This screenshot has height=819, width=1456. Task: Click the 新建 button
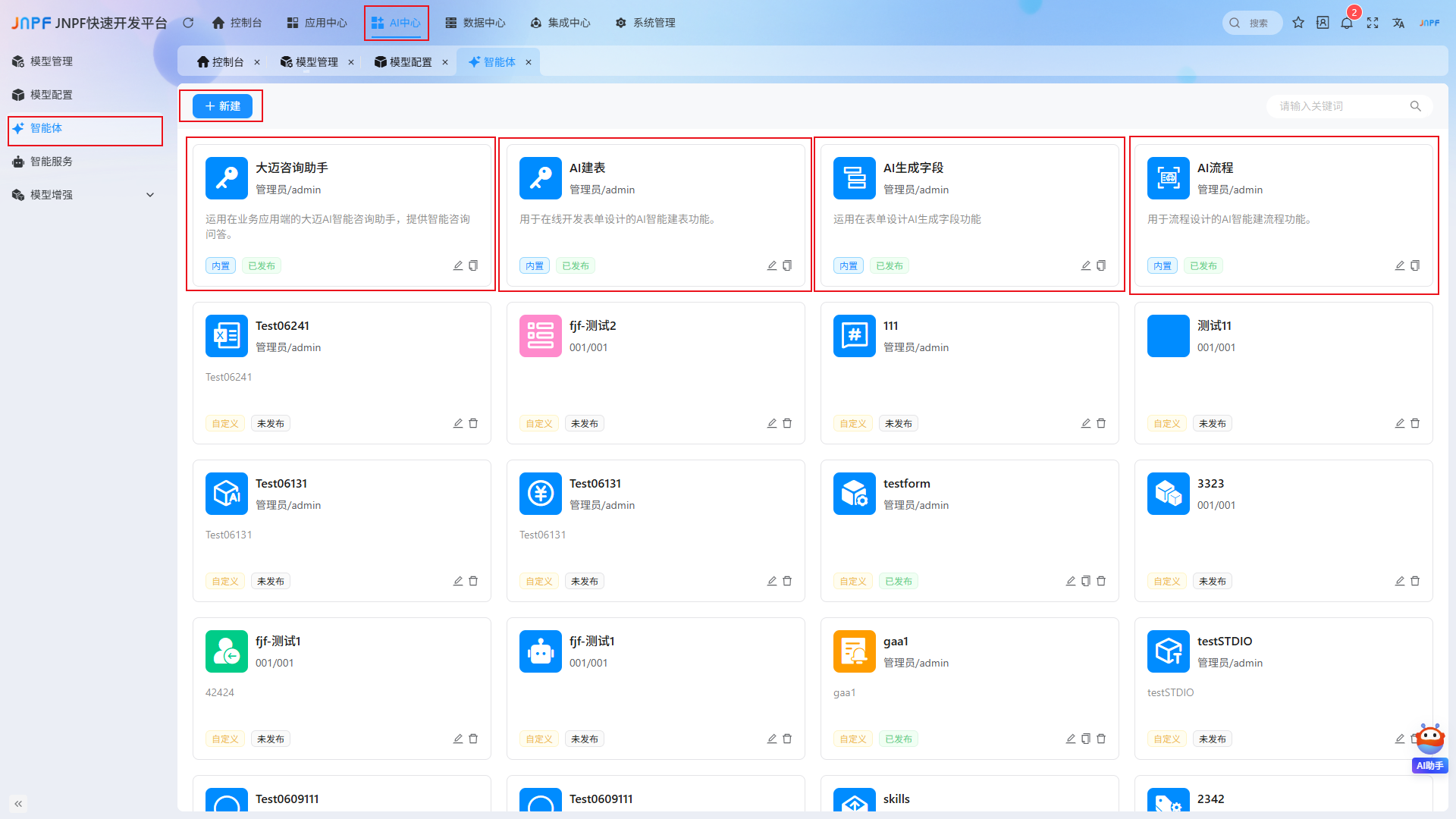tap(222, 106)
